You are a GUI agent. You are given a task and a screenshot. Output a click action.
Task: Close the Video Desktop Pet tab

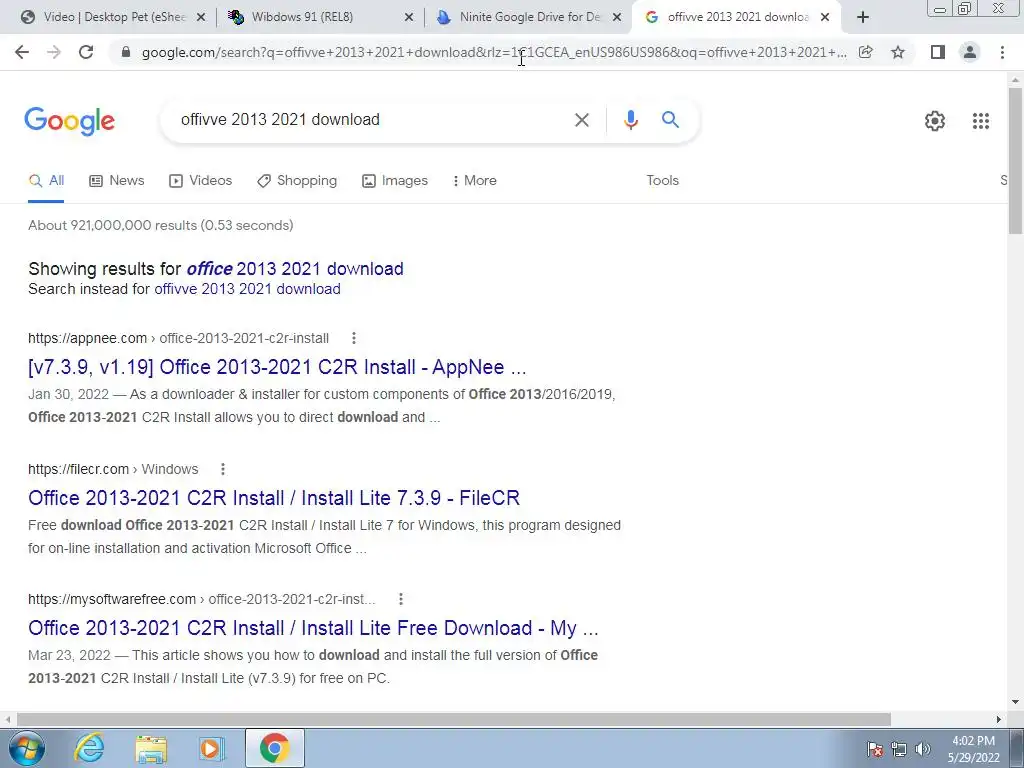[x=201, y=18]
